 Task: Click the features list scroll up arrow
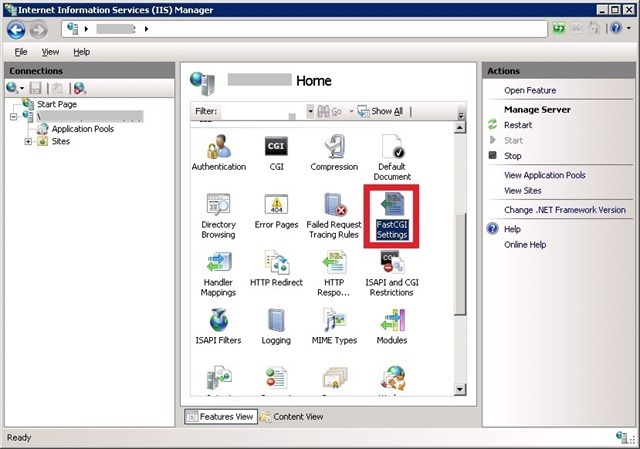click(460, 128)
